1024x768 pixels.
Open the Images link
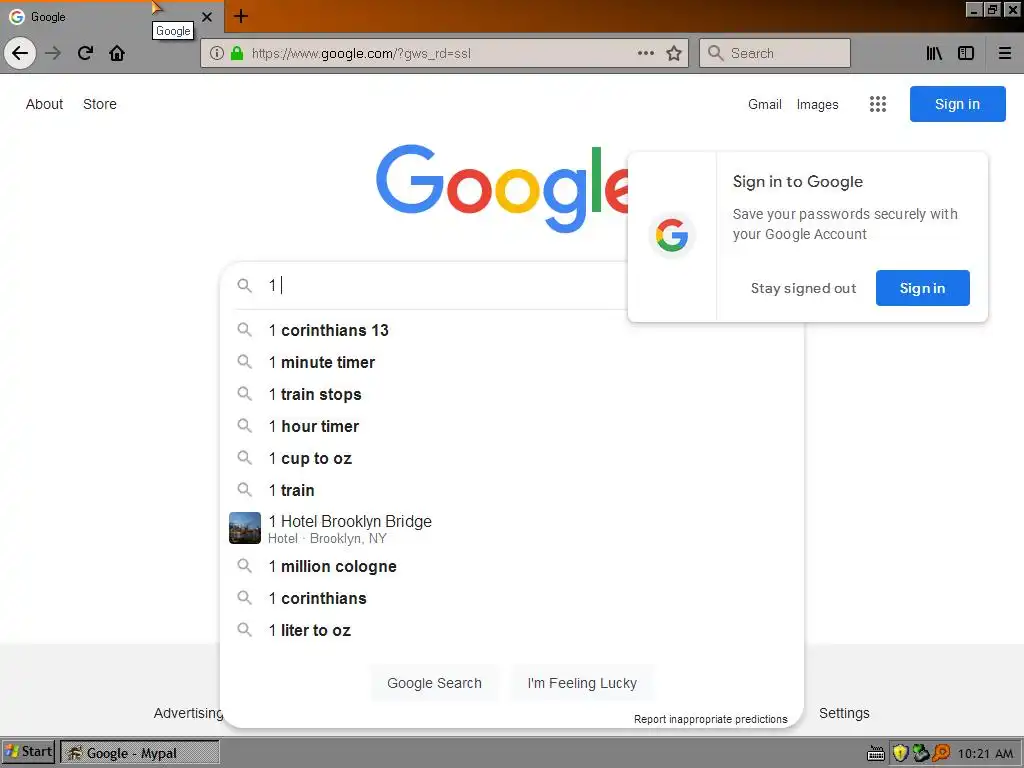(x=817, y=104)
